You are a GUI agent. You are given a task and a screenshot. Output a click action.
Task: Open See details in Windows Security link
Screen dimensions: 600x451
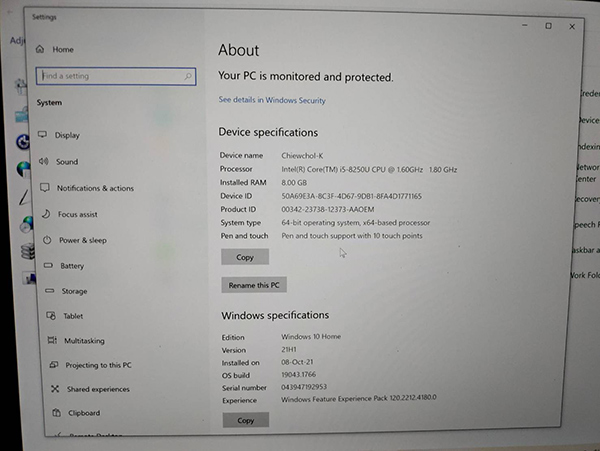tap(272, 100)
